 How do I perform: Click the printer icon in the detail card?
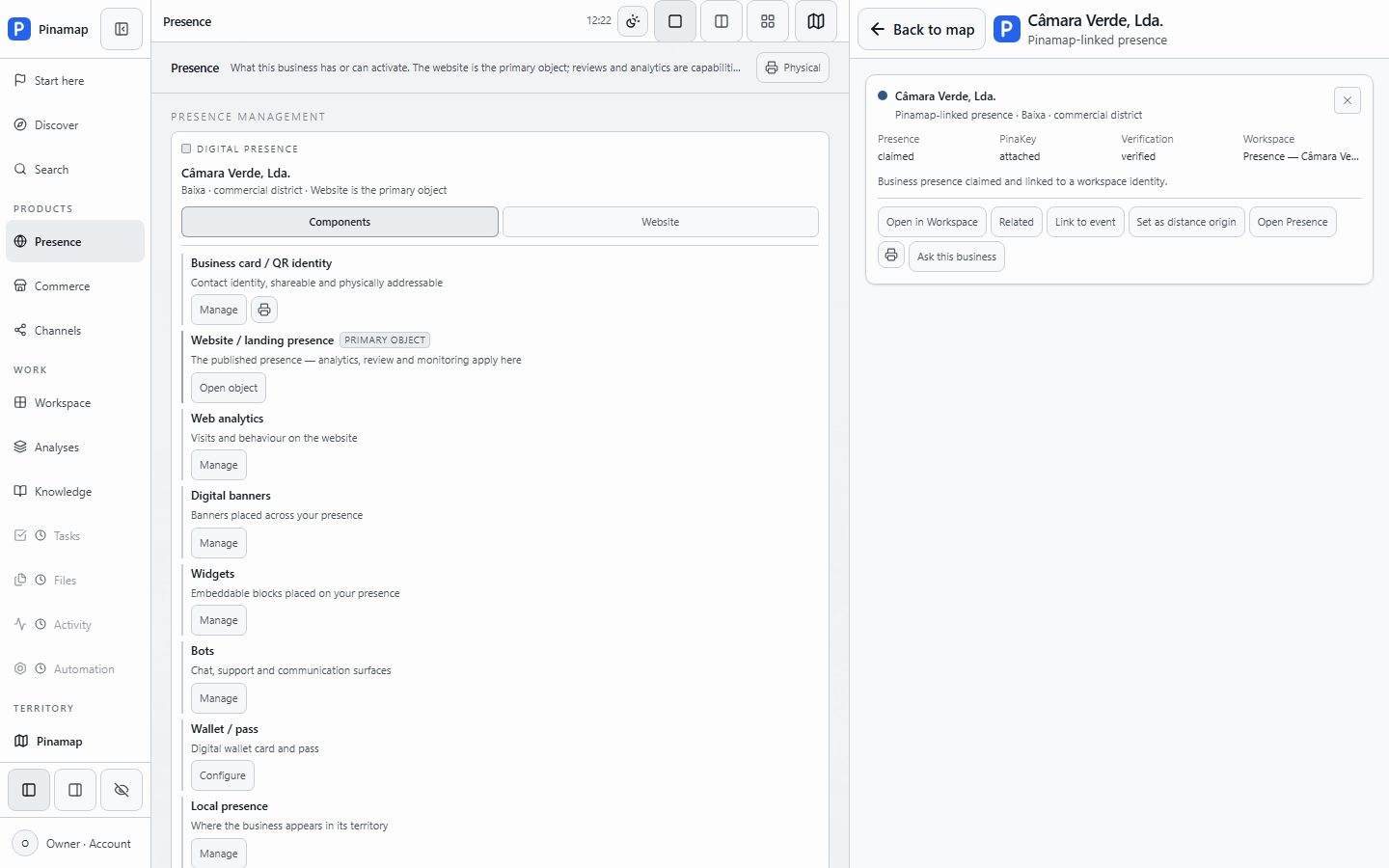pos(891,256)
